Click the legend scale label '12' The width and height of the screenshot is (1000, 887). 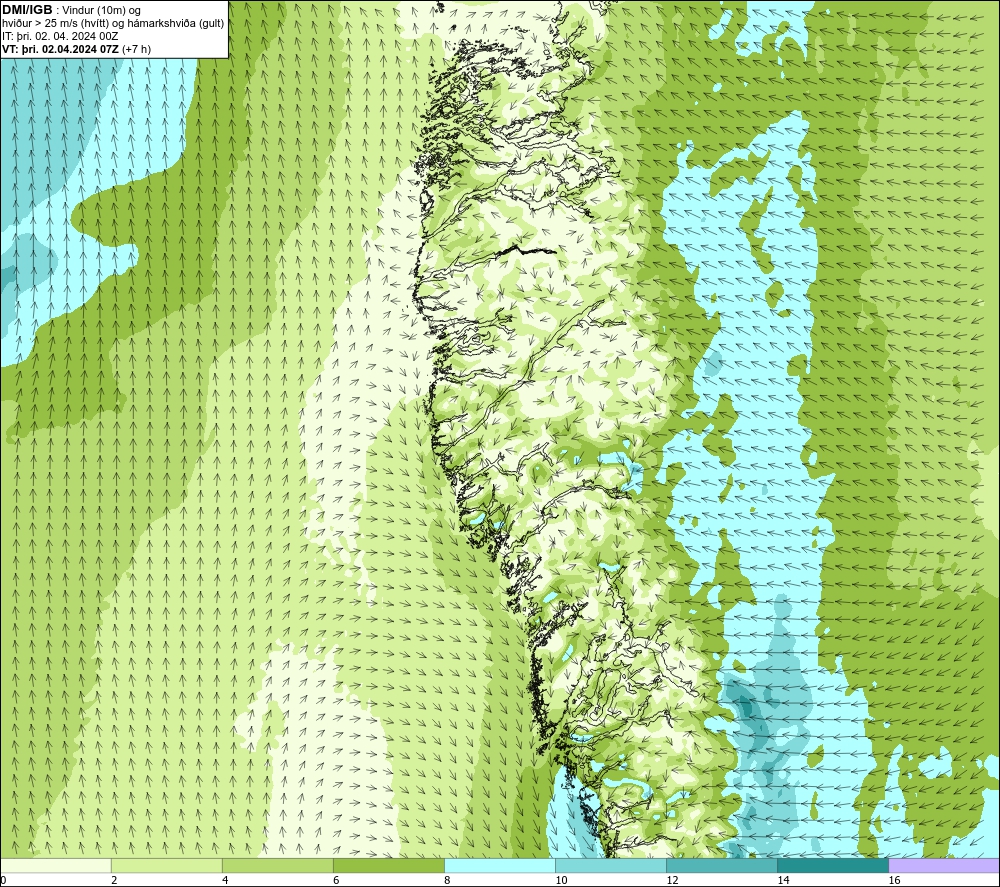(x=672, y=881)
